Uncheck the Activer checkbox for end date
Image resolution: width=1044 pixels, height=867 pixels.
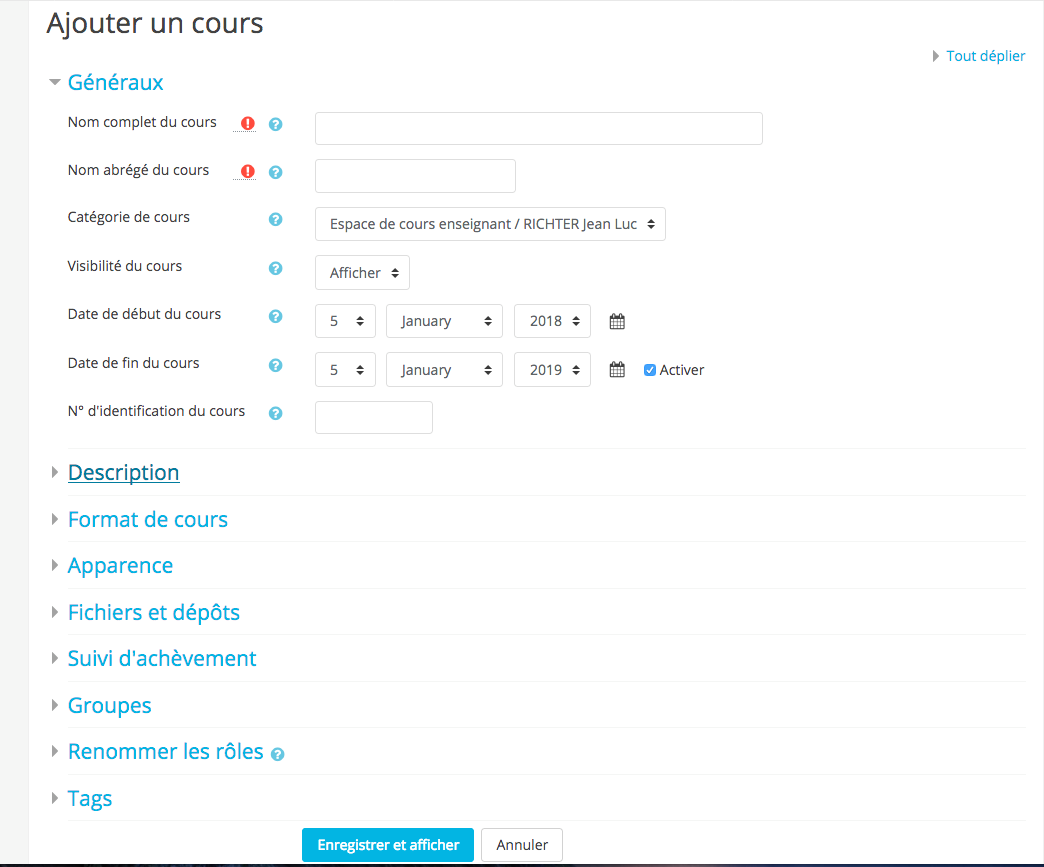(650, 370)
